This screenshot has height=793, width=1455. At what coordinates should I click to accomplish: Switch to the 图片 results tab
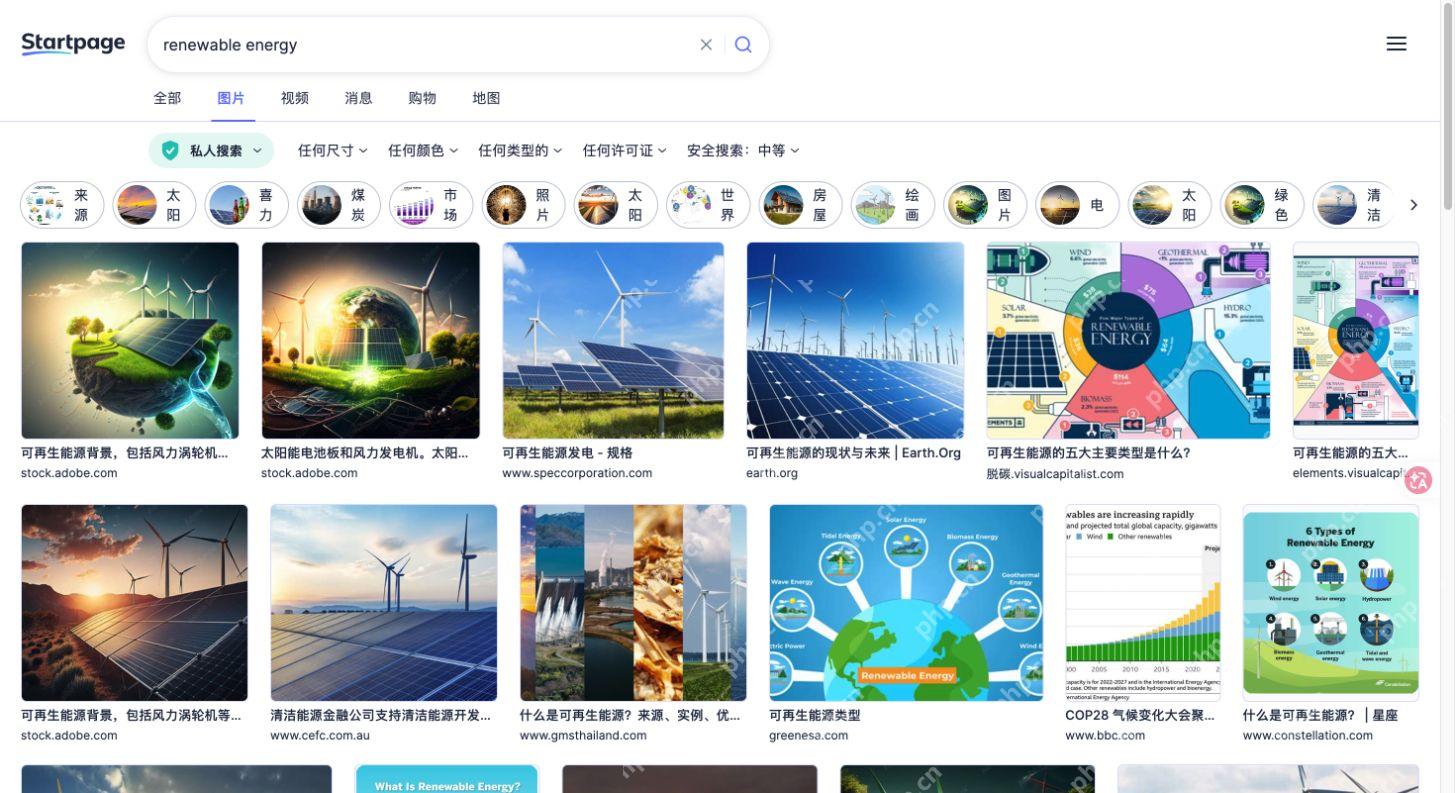231,98
